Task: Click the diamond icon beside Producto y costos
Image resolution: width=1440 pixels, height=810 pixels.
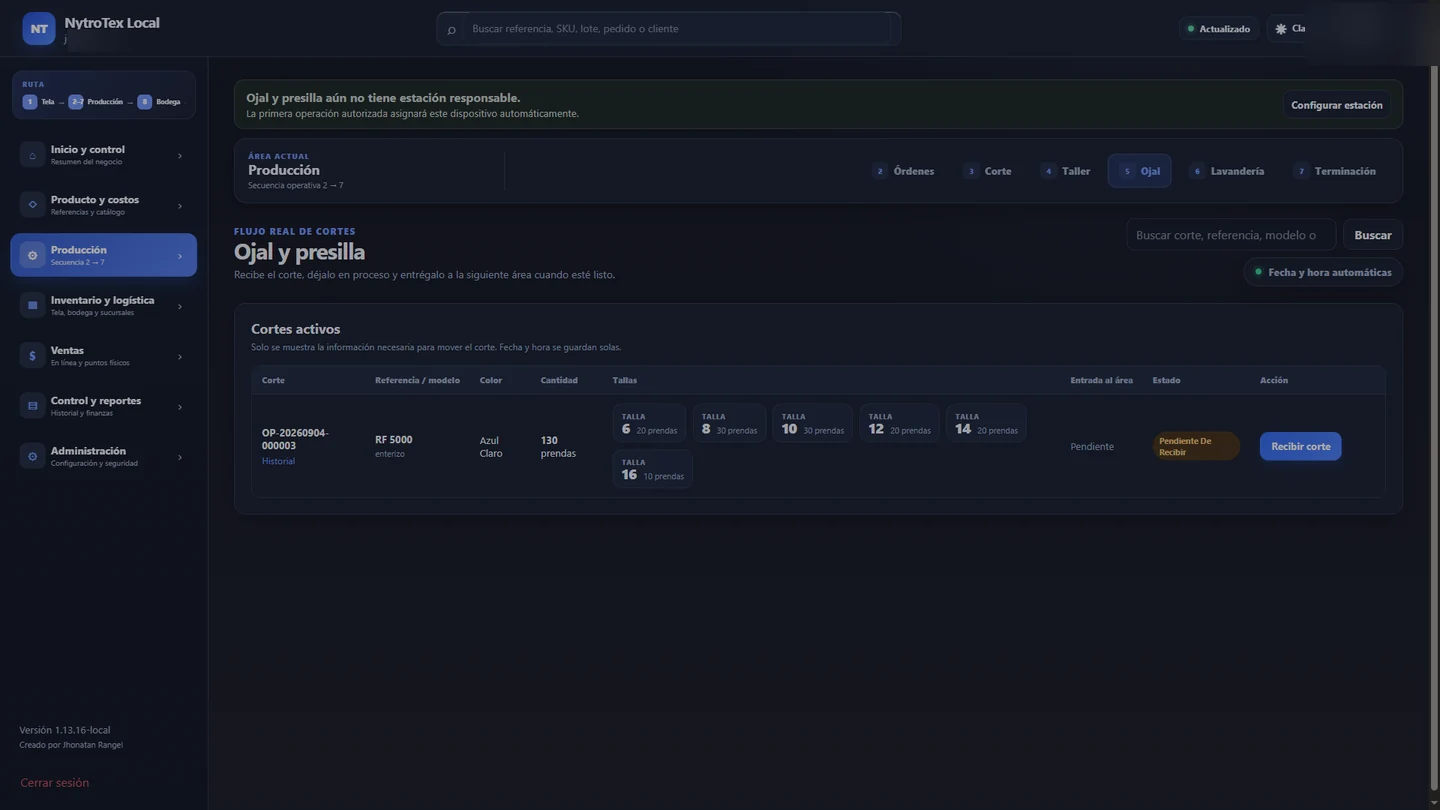Action: pyautogui.click(x=32, y=205)
